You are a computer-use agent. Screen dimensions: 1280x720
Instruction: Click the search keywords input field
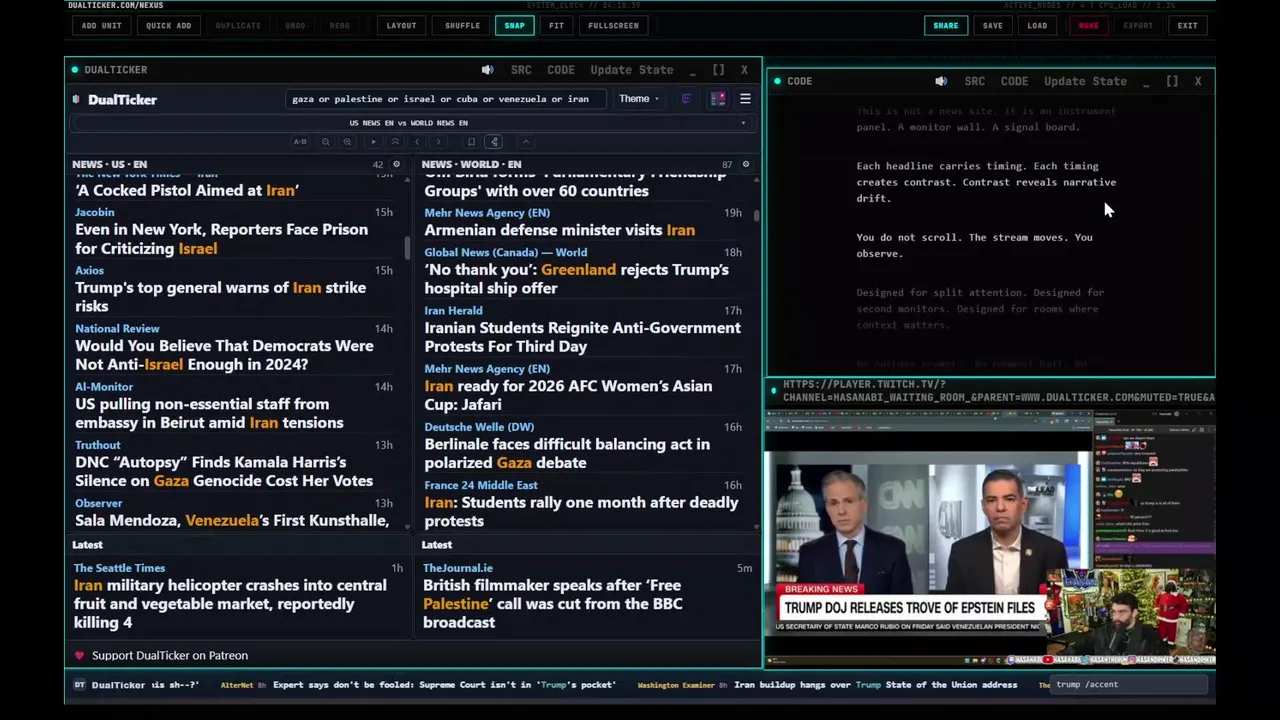[445, 99]
